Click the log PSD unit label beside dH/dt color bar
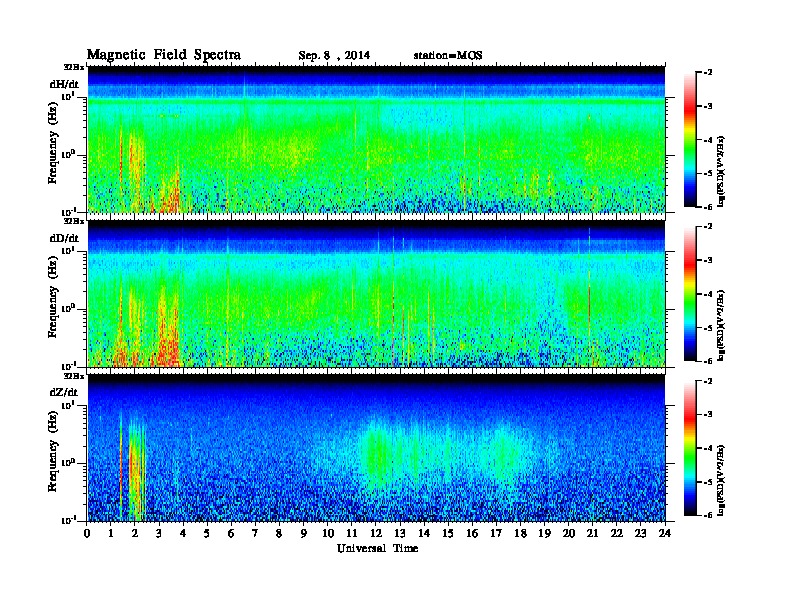Image resolution: width=792 pixels, height=612 pixels. (x=722, y=171)
